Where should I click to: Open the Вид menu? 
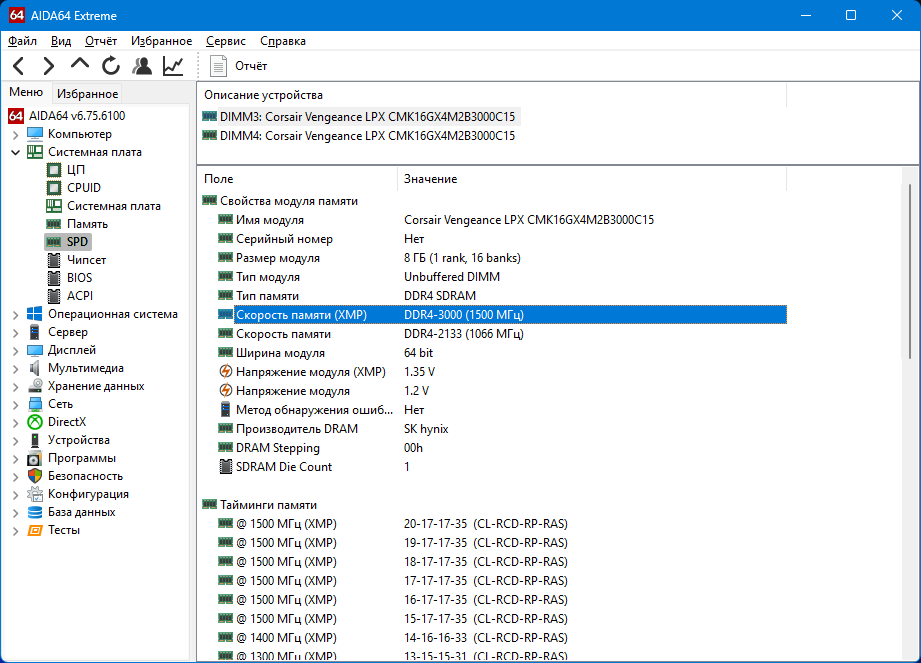pyautogui.click(x=60, y=41)
